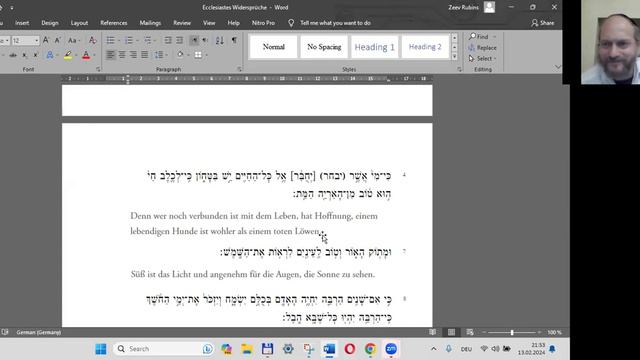Increase paragraph indent

(x=180, y=40)
